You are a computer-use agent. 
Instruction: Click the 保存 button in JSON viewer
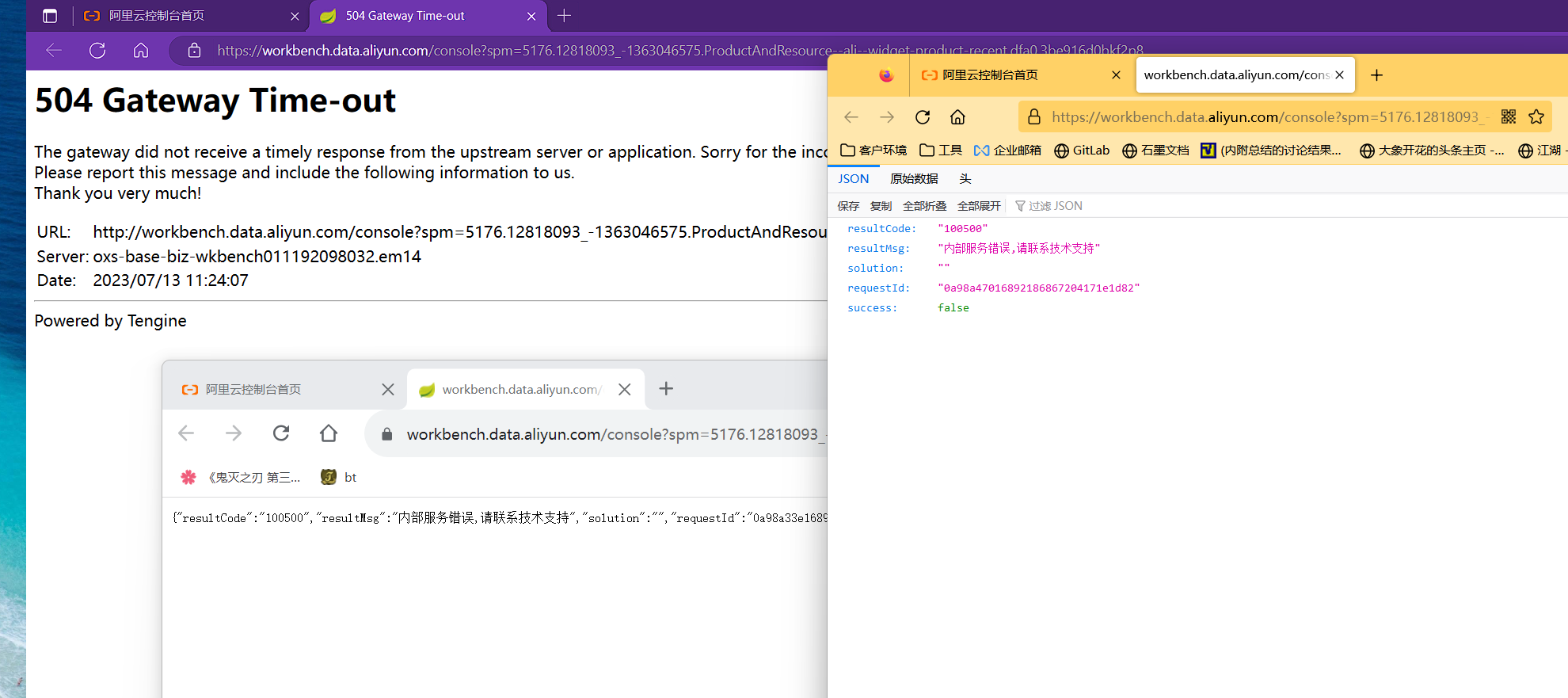[x=848, y=206]
